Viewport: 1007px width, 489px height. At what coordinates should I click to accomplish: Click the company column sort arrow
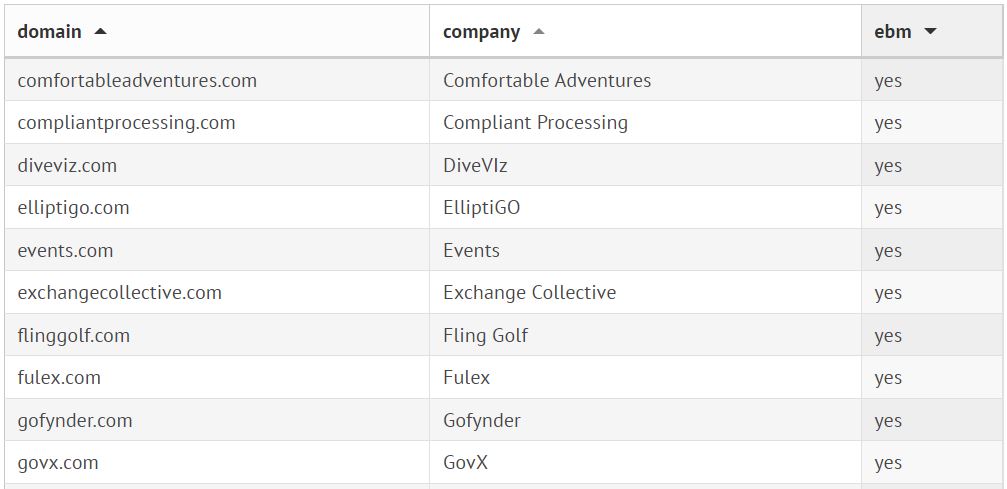(x=539, y=32)
